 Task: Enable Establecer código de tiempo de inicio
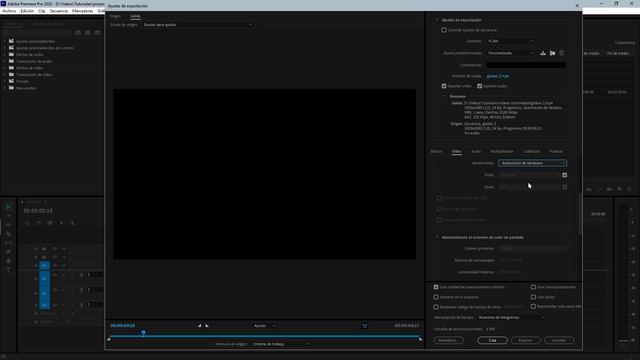pyautogui.click(x=436, y=307)
